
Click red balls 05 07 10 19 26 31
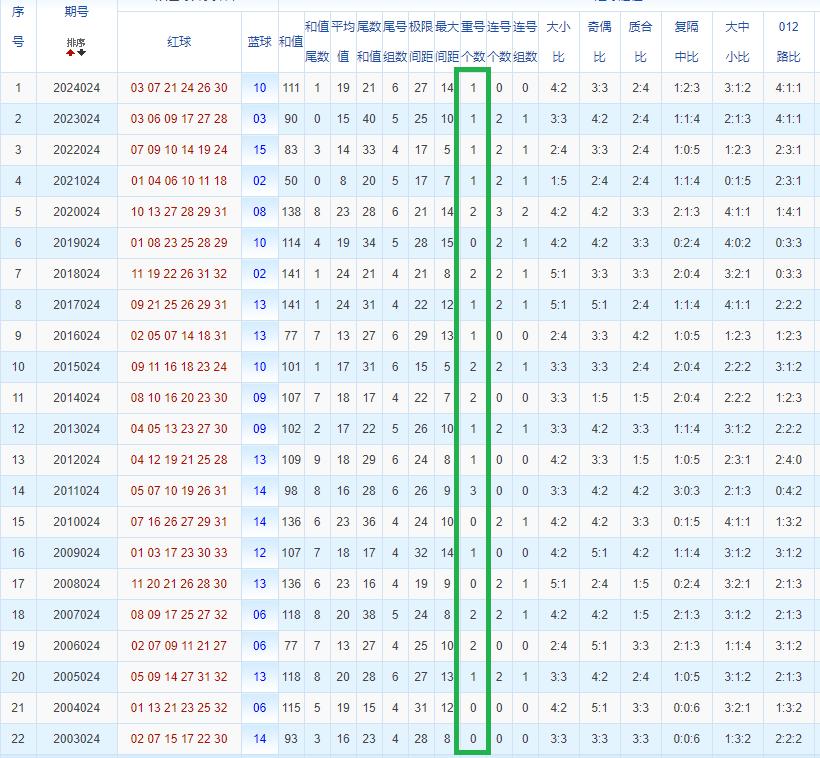(x=179, y=491)
